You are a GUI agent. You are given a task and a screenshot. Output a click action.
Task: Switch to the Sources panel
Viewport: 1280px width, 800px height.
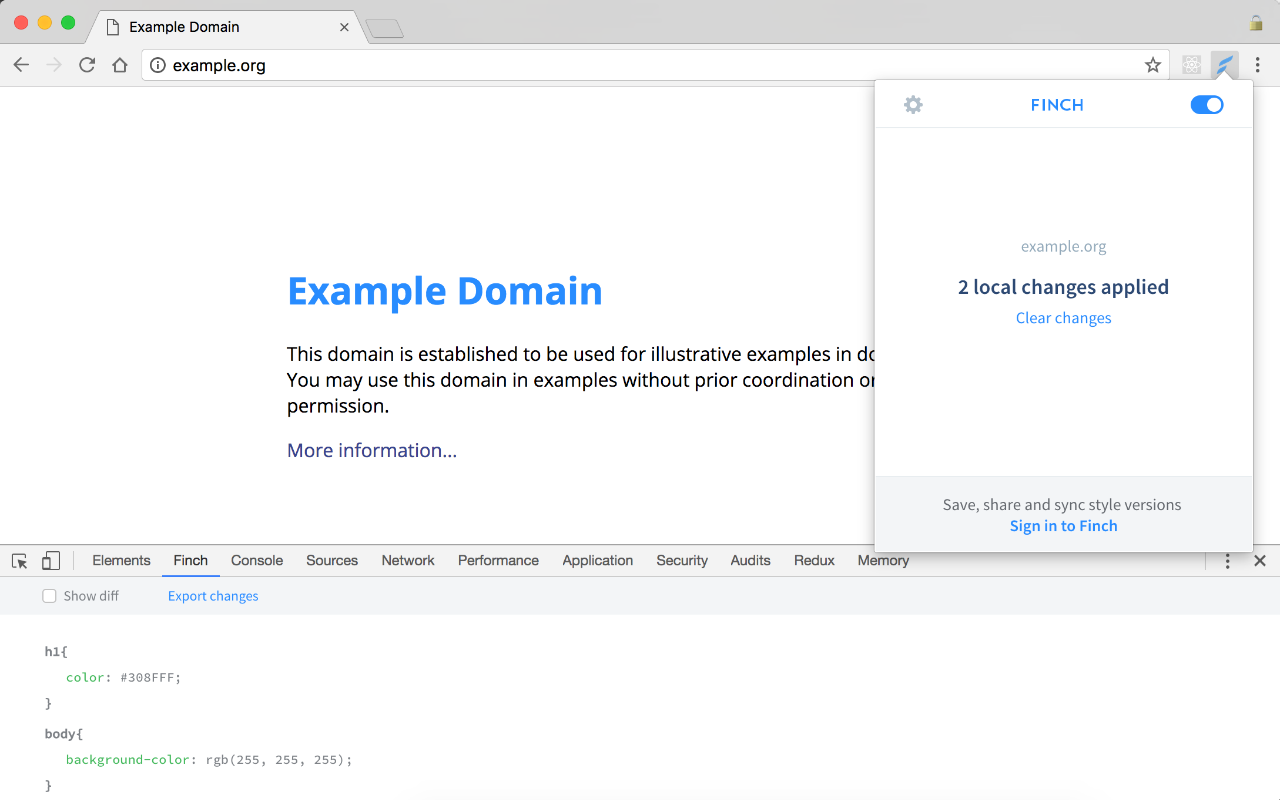[332, 561]
